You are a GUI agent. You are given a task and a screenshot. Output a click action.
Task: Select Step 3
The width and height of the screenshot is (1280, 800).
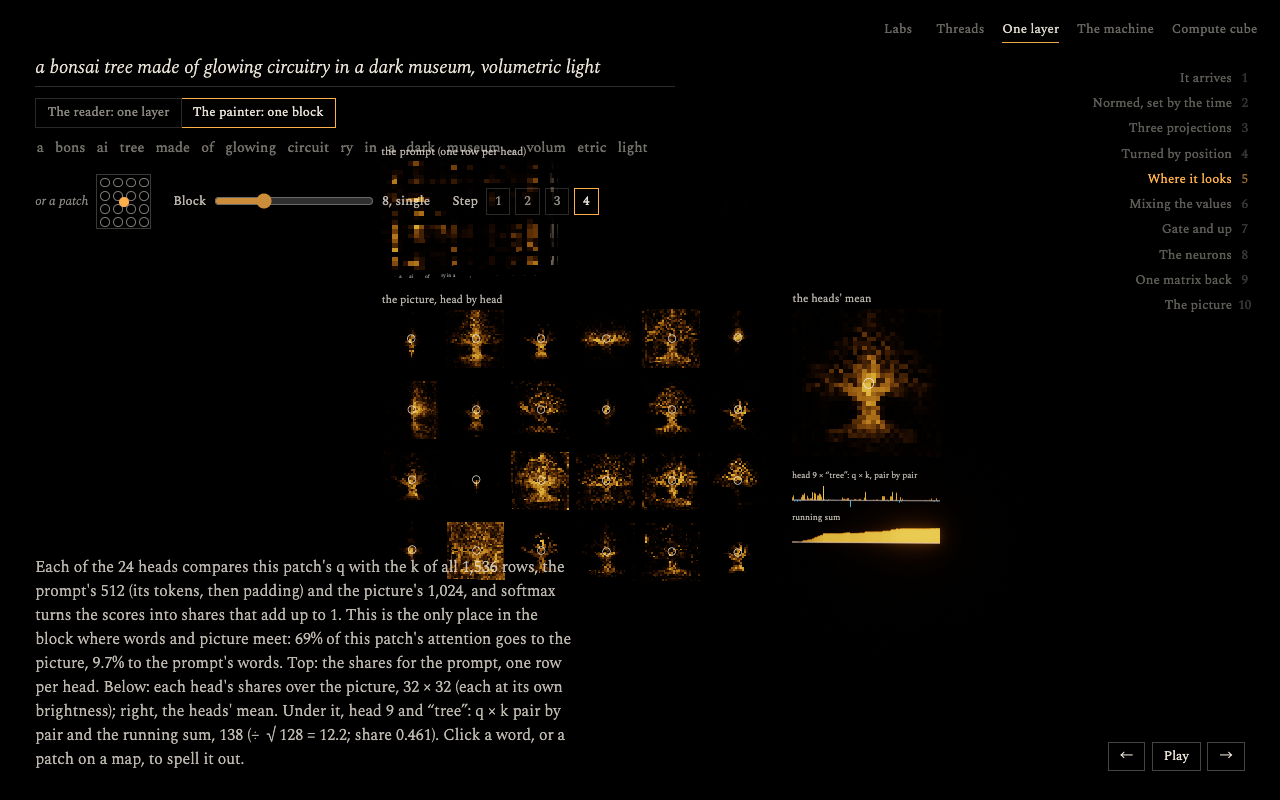pos(557,201)
